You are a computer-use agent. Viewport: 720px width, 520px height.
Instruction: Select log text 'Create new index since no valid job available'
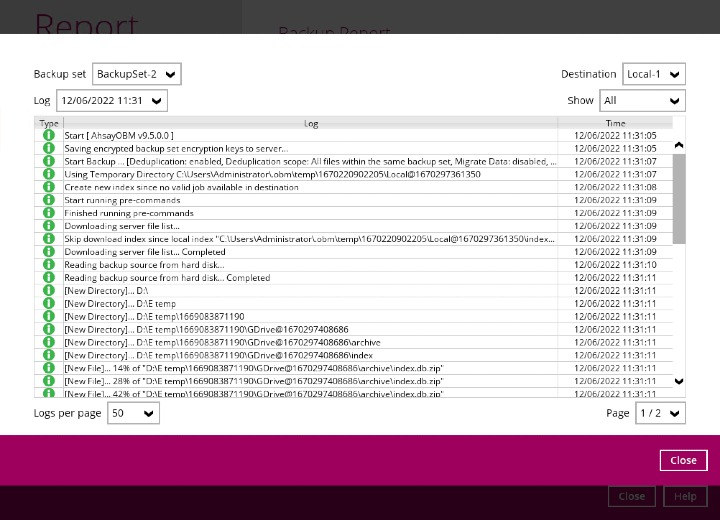point(181,187)
